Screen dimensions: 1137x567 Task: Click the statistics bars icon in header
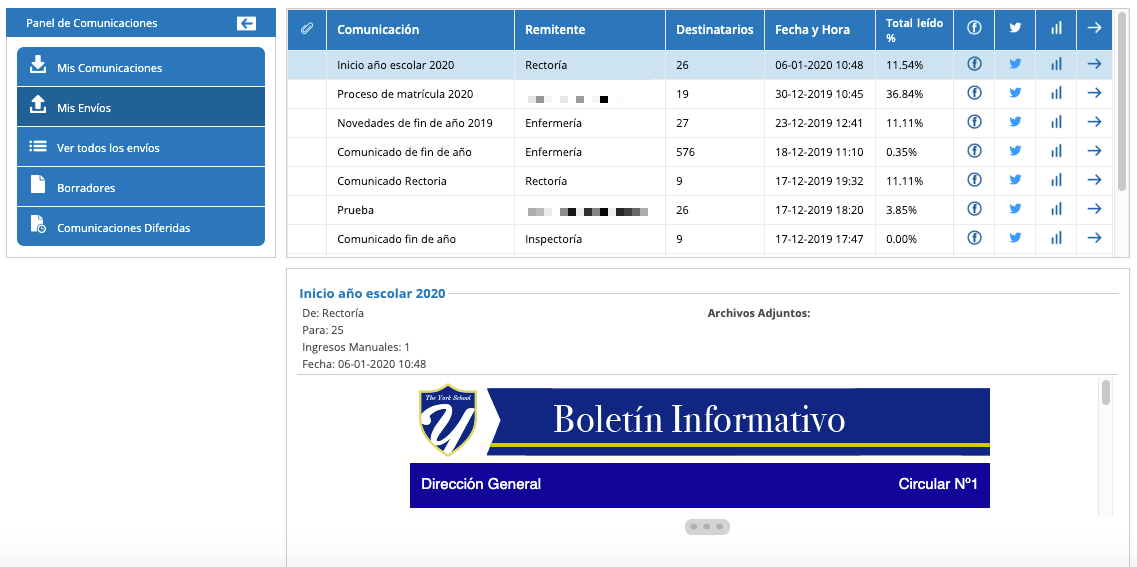(x=1056, y=28)
